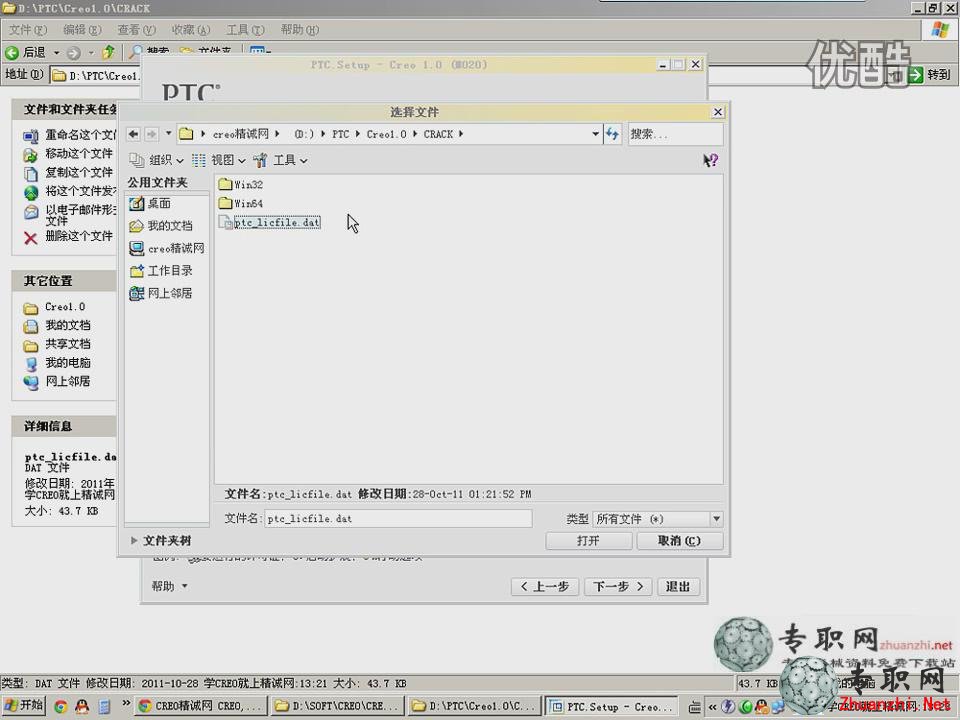Click the 取消 button

pyautogui.click(x=680, y=541)
